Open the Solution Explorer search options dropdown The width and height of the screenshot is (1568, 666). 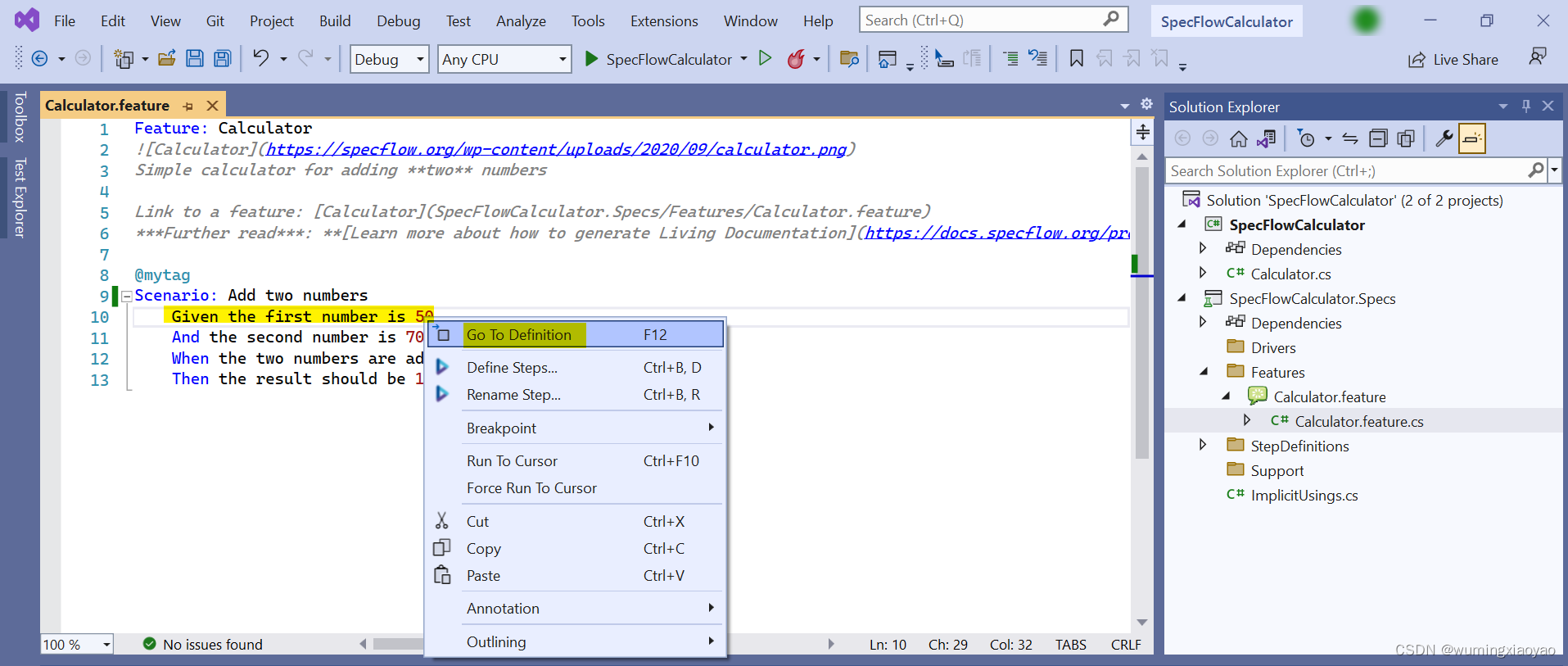click(x=1554, y=170)
